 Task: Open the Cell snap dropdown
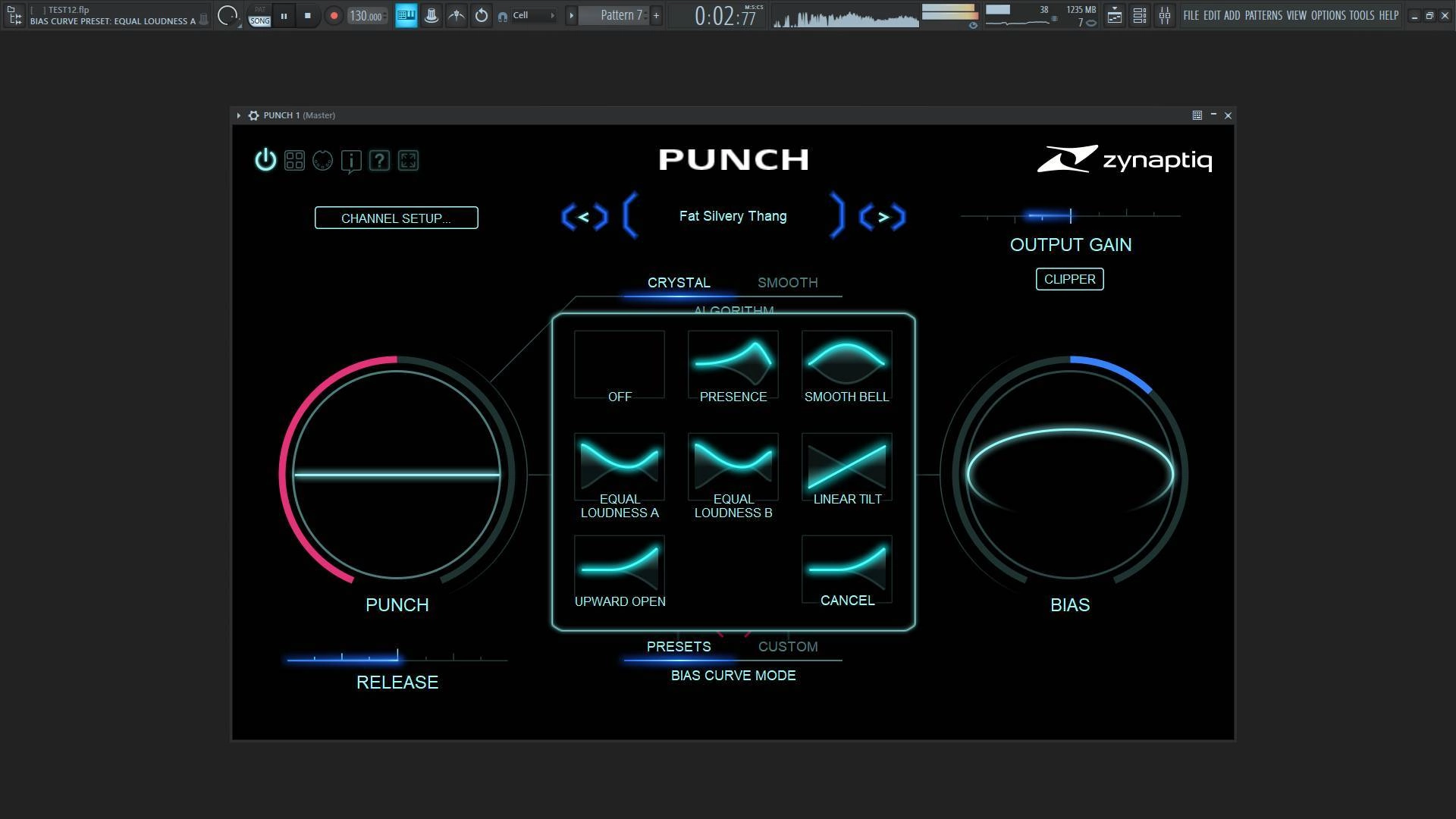[x=534, y=15]
